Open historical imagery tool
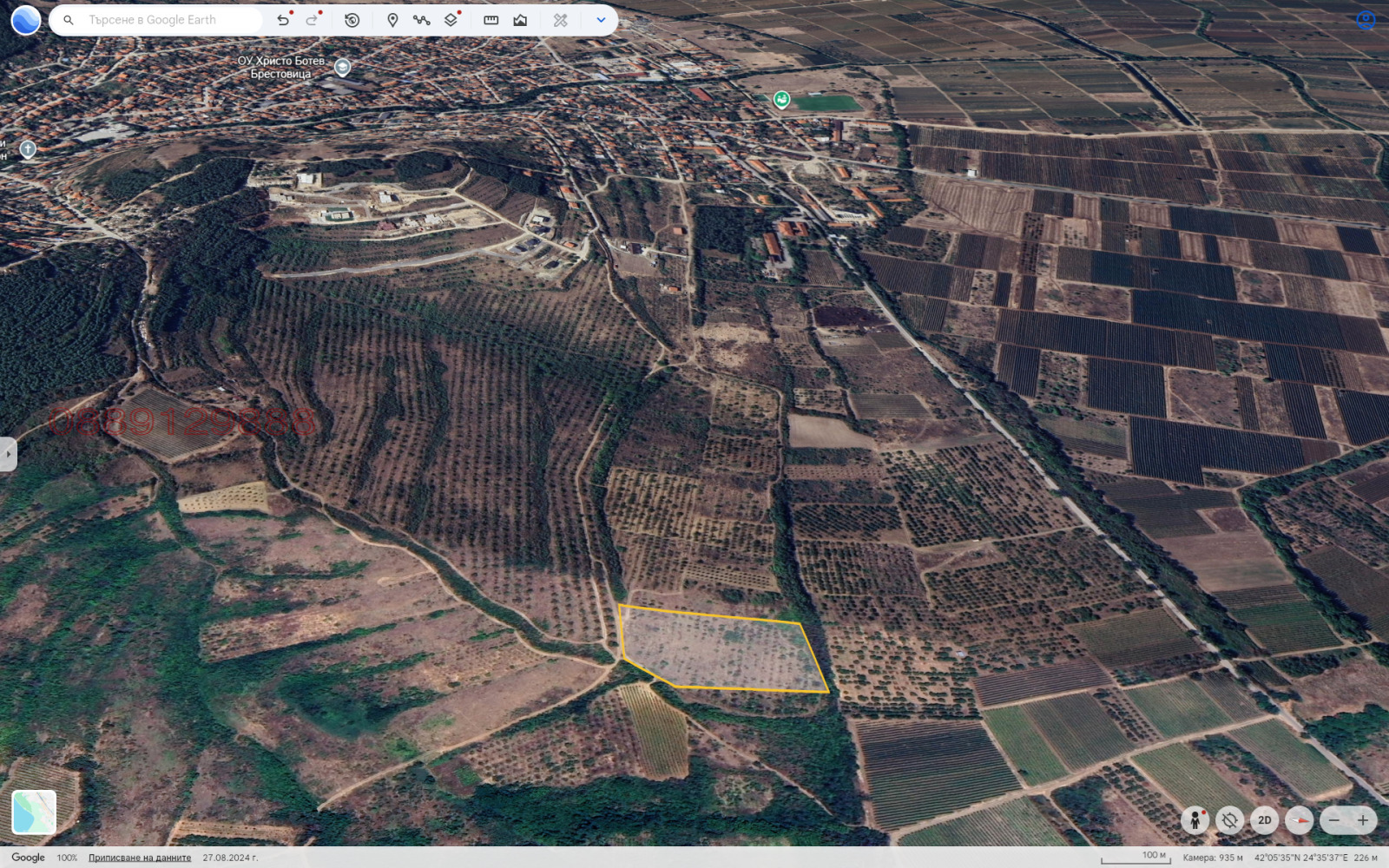 pos(352,20)
